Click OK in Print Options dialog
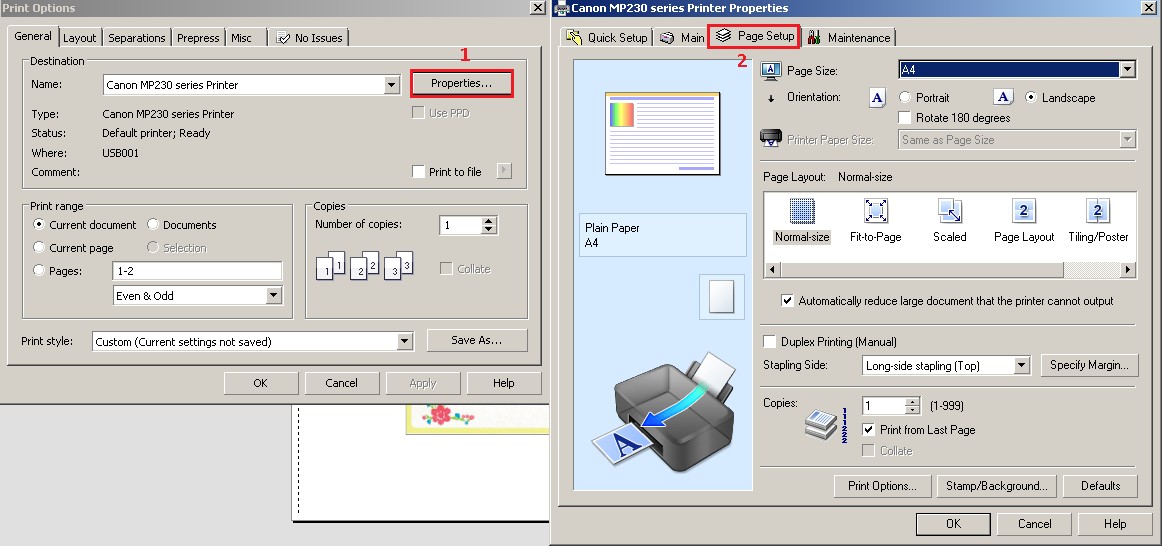This screenshot has height=546, width=1162. click(260, 383)
